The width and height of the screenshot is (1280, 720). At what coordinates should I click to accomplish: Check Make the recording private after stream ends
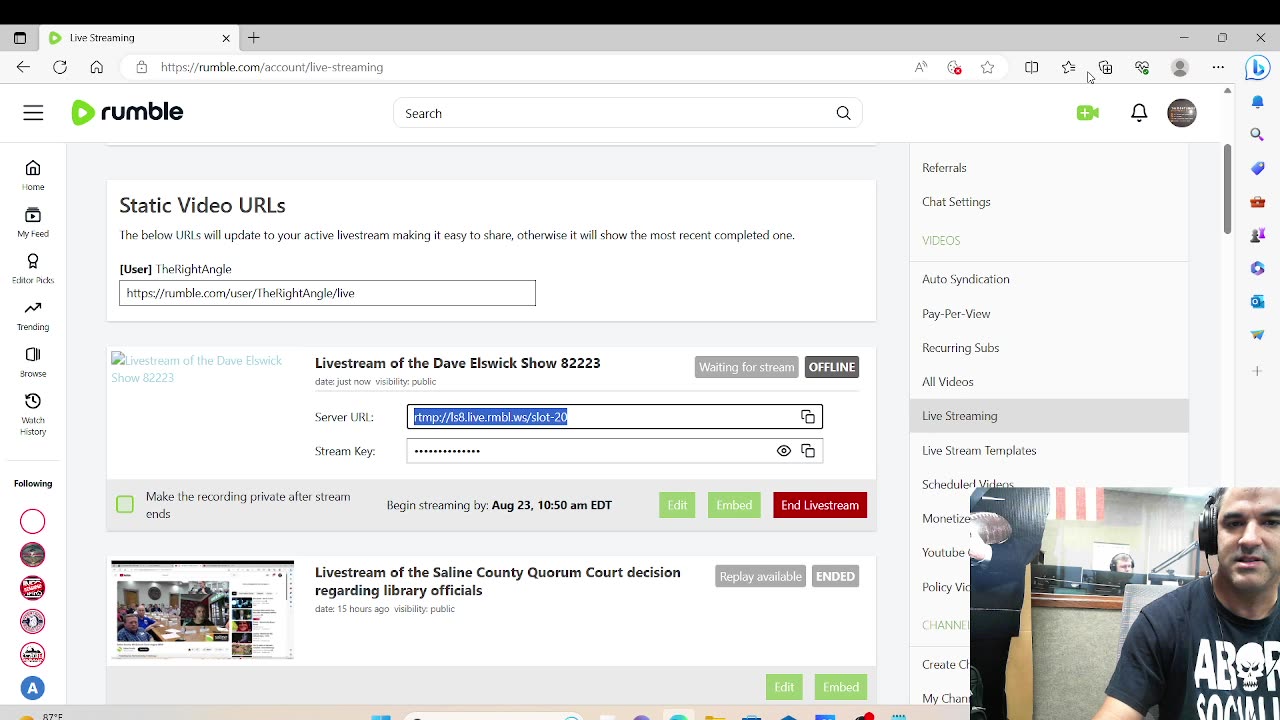click(x=125, y=505)
